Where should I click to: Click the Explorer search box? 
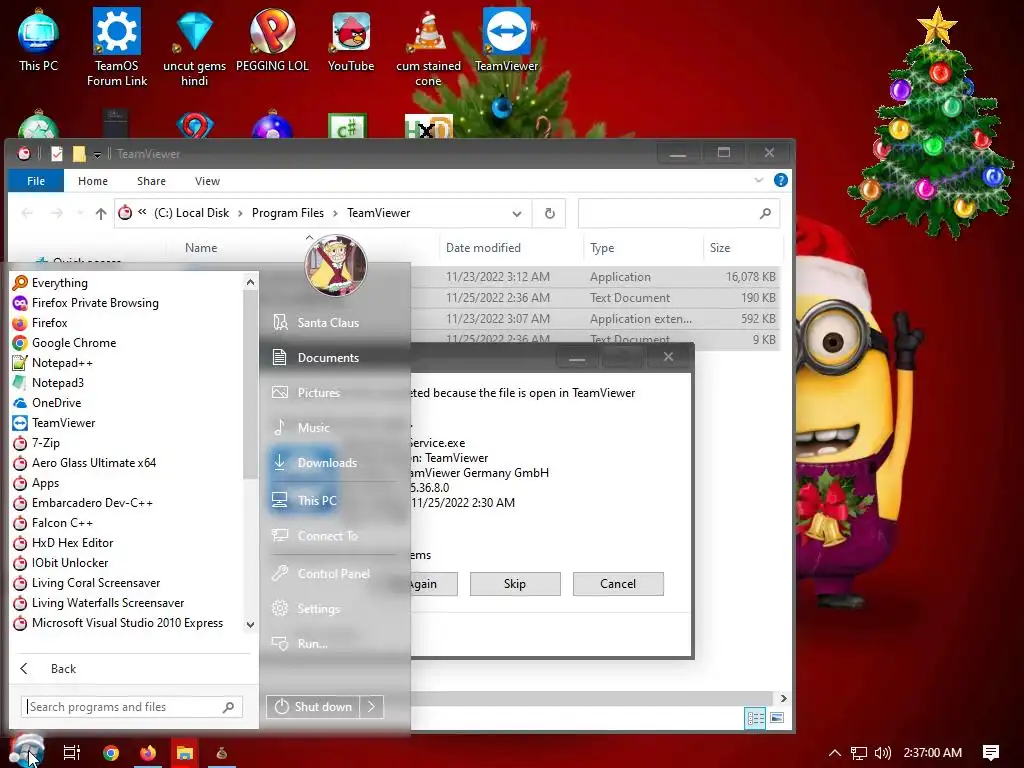pyautogui.click(x=679, y=214)
